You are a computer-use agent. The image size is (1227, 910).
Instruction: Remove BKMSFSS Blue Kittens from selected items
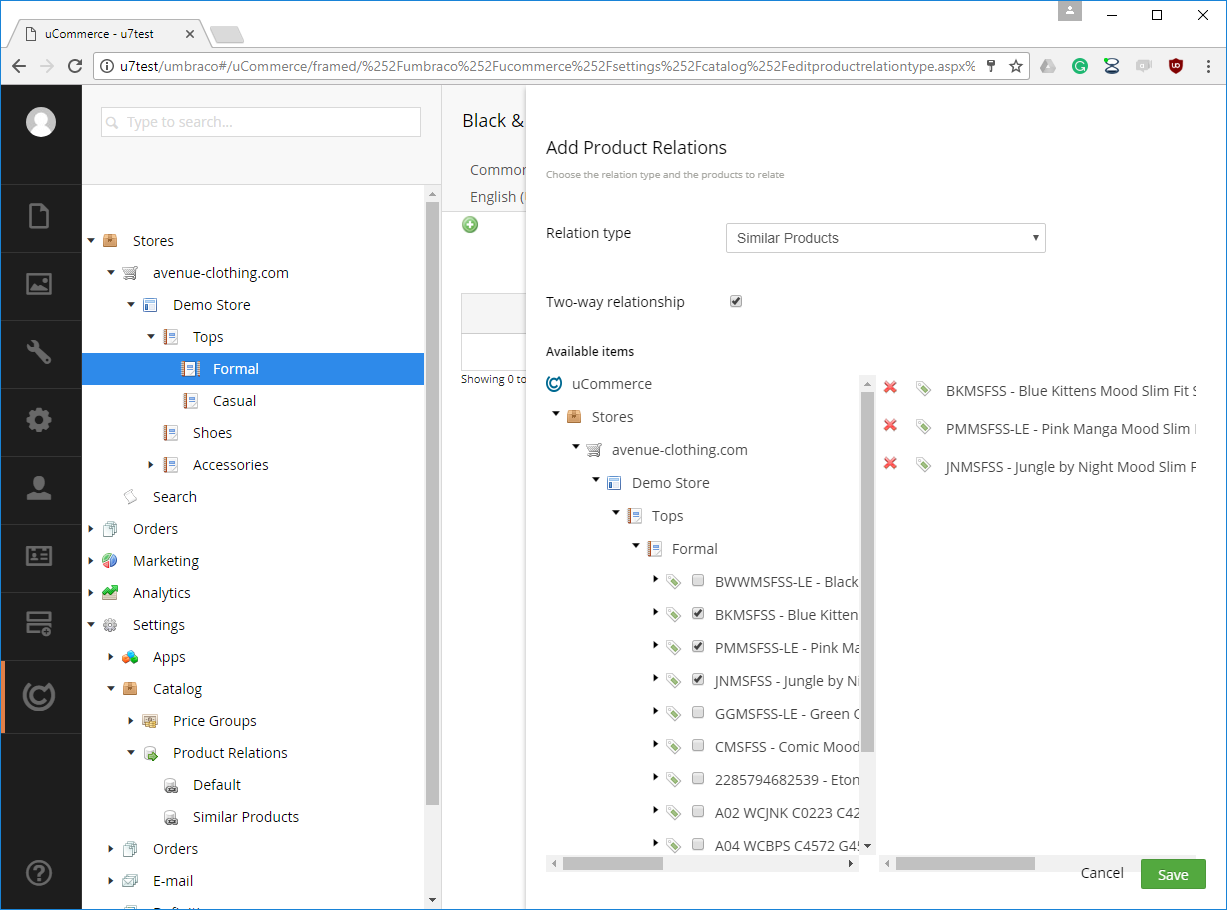pyautogui.click(x=890, y=388)
